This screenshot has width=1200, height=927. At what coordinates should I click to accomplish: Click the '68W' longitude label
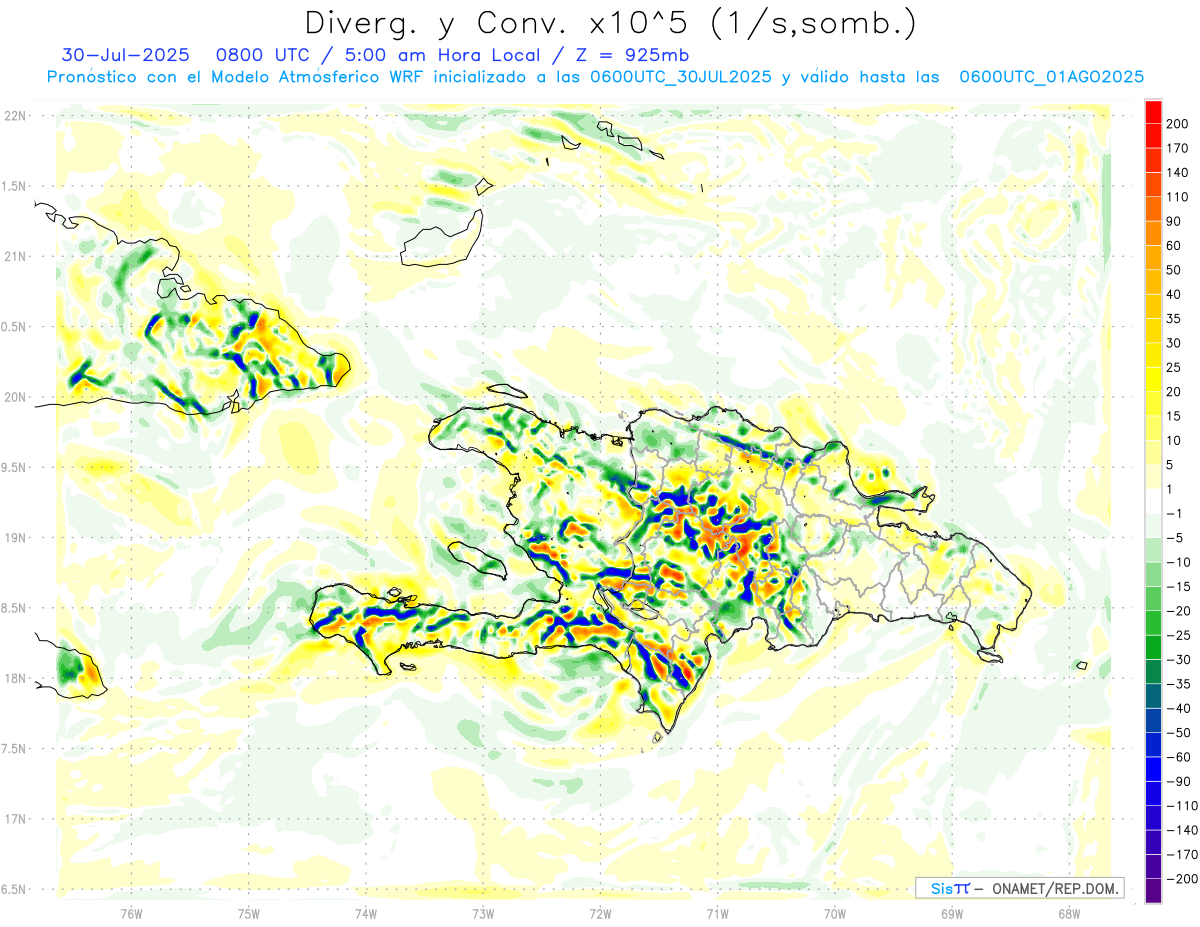pos(1069,914)
